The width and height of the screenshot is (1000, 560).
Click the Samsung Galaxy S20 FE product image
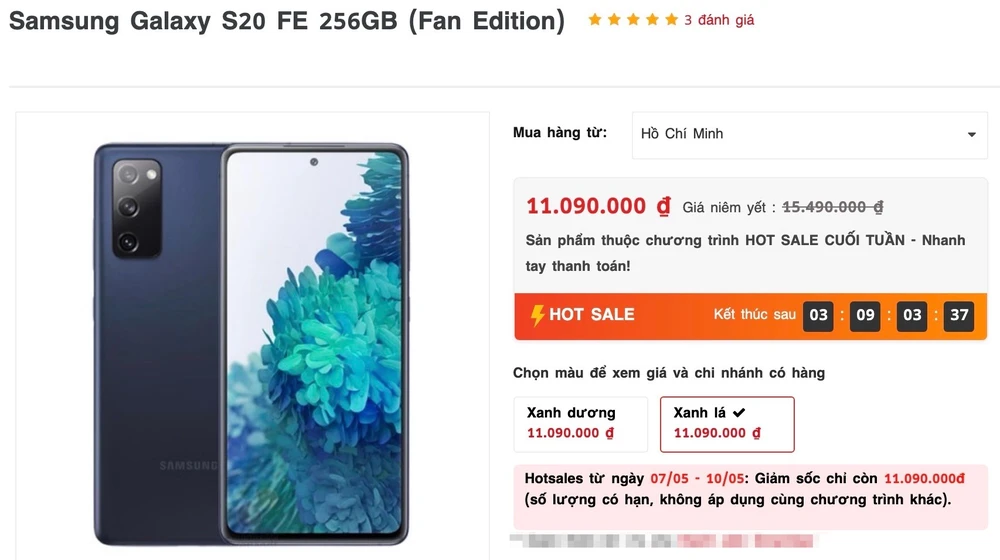coord(251,342)
